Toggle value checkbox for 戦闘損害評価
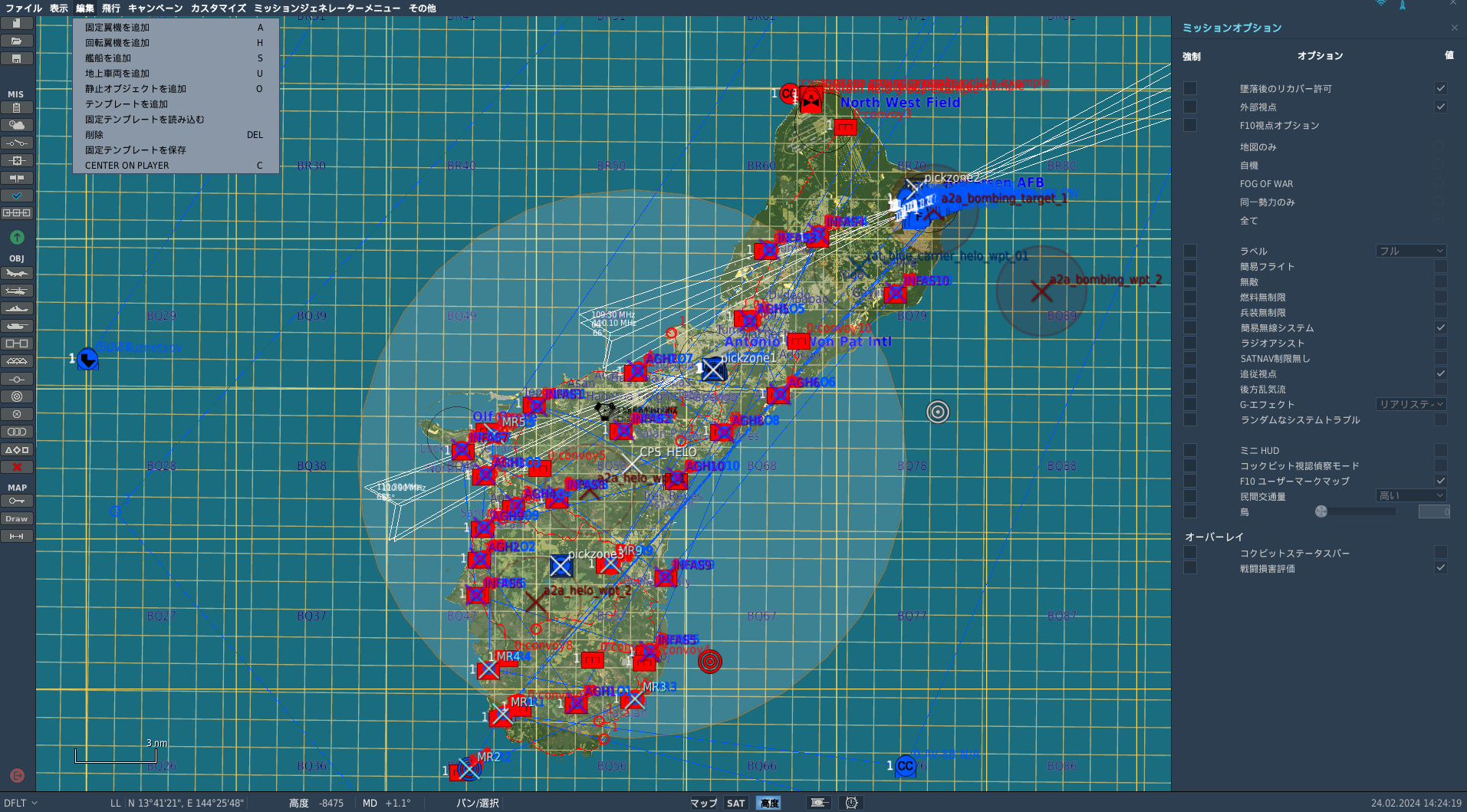 (x=1441, y=567)
